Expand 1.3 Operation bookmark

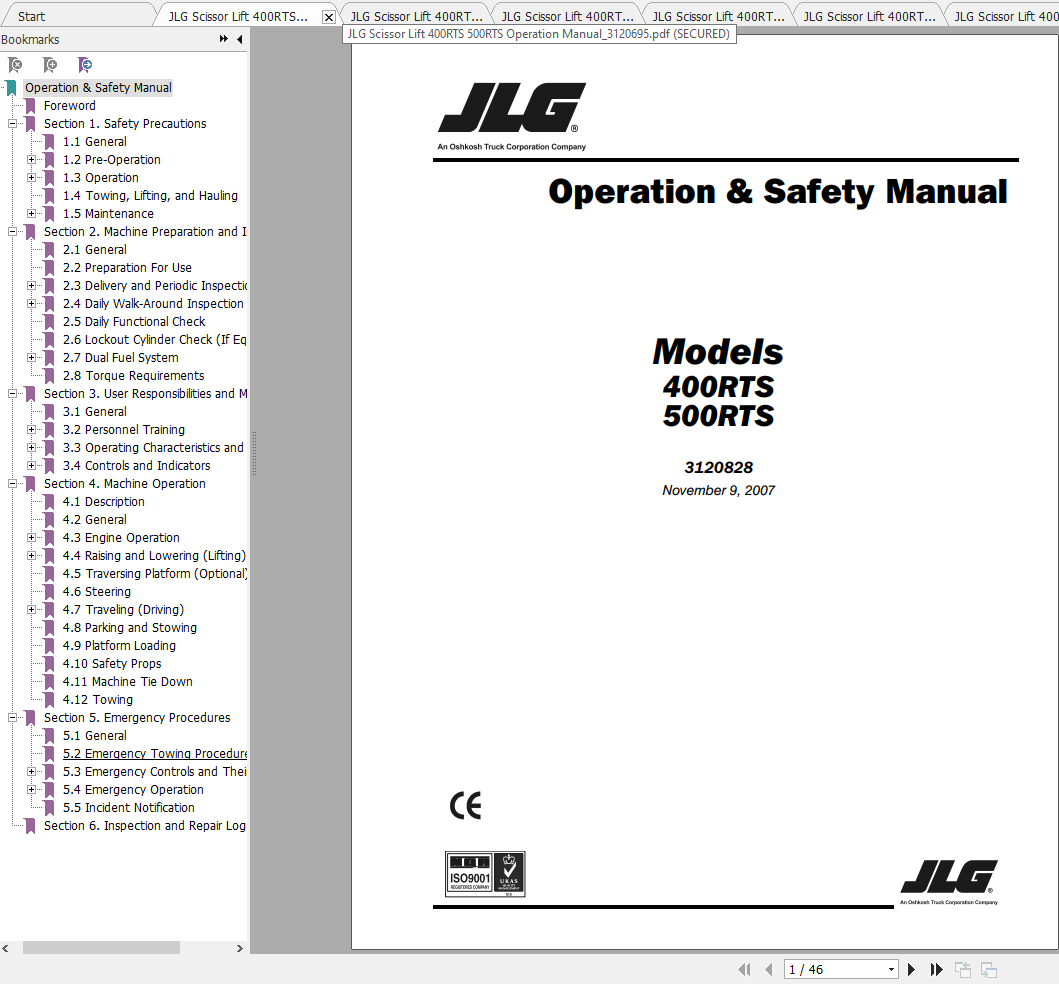(31, 178)
